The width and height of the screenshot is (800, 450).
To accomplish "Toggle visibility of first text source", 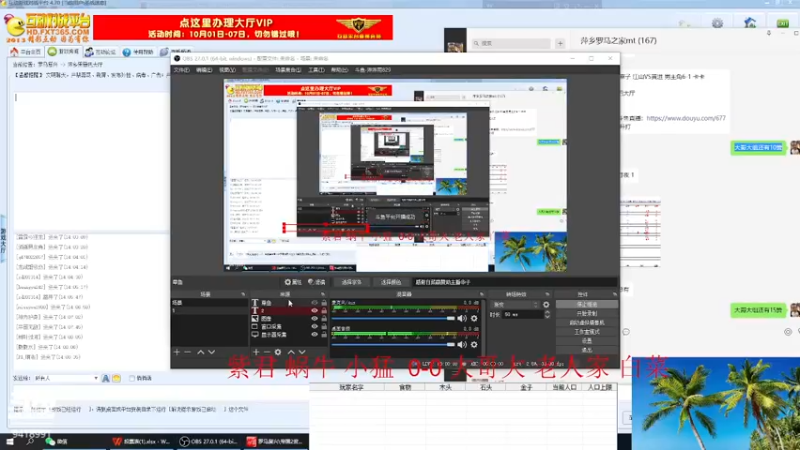I will point(314,303).
